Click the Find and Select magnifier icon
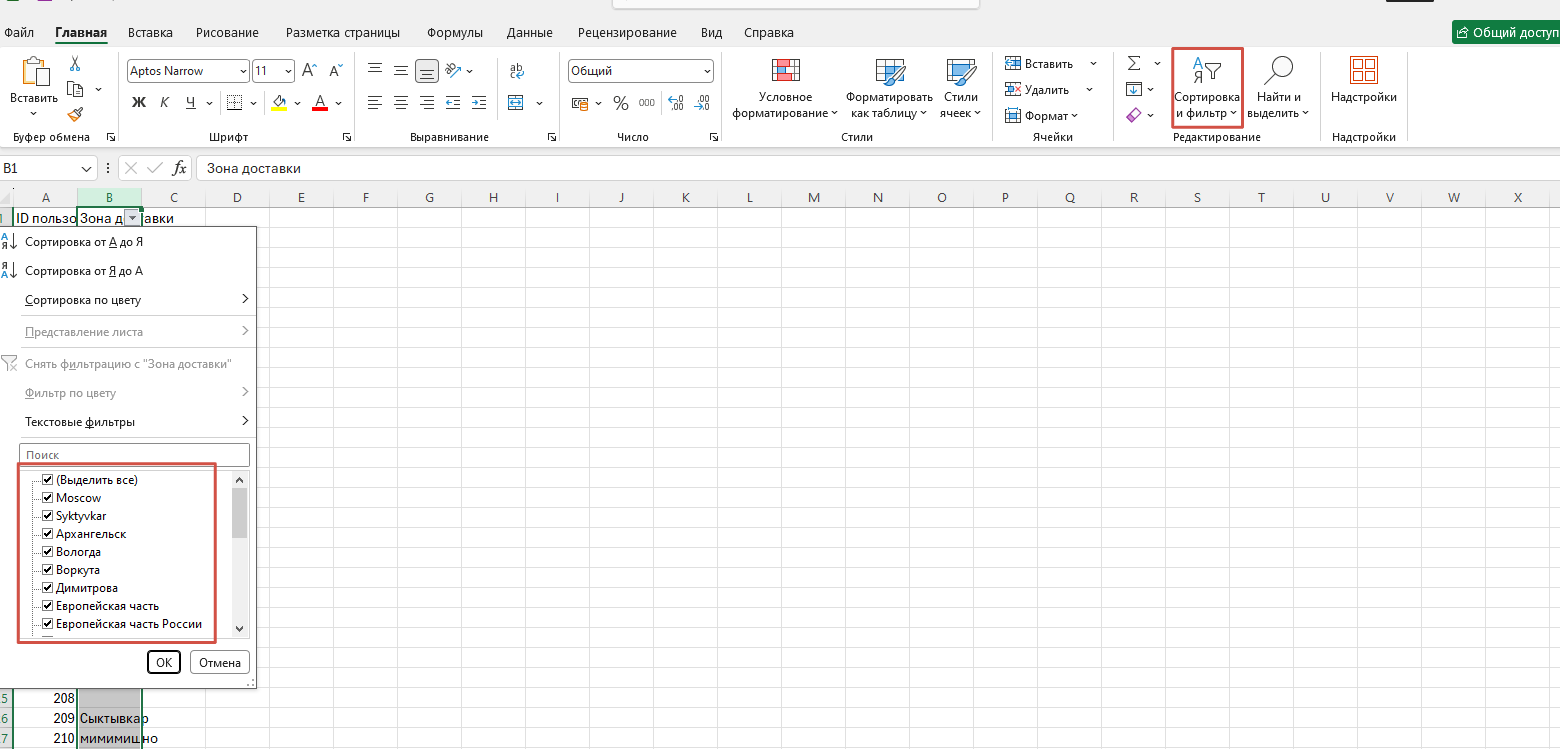This screenshot has height=749, width=1560. [x=1278, y=70]
